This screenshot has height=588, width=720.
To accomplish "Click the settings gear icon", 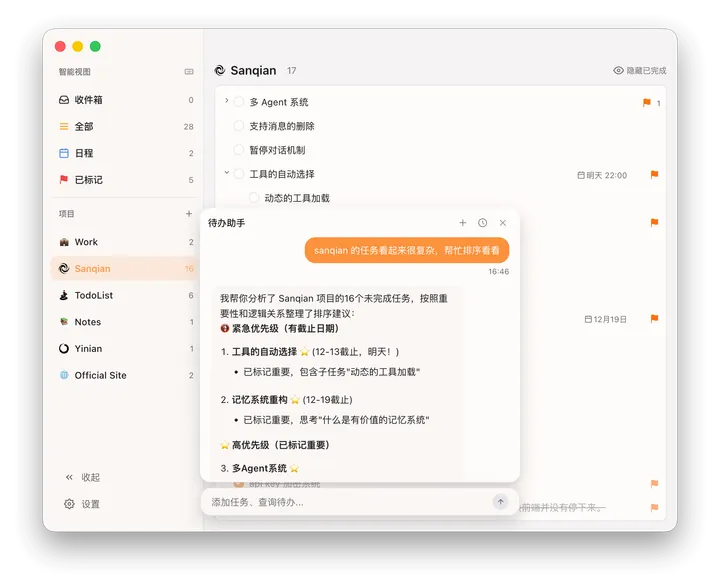I will pos(69,504).
